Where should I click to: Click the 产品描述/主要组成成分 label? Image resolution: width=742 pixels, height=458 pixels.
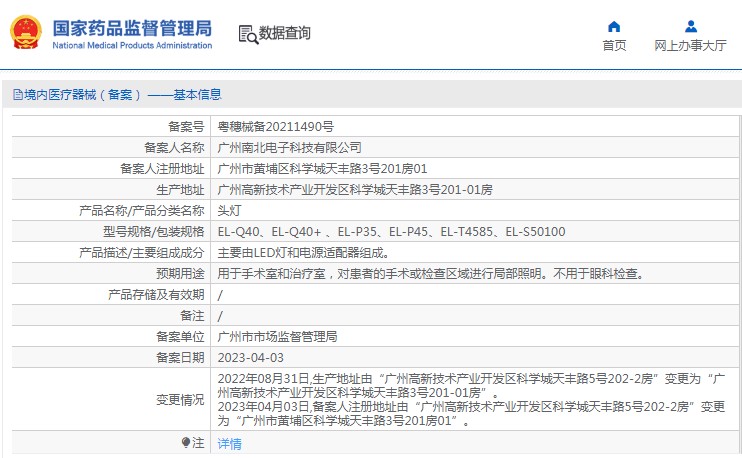pos(141,253)
